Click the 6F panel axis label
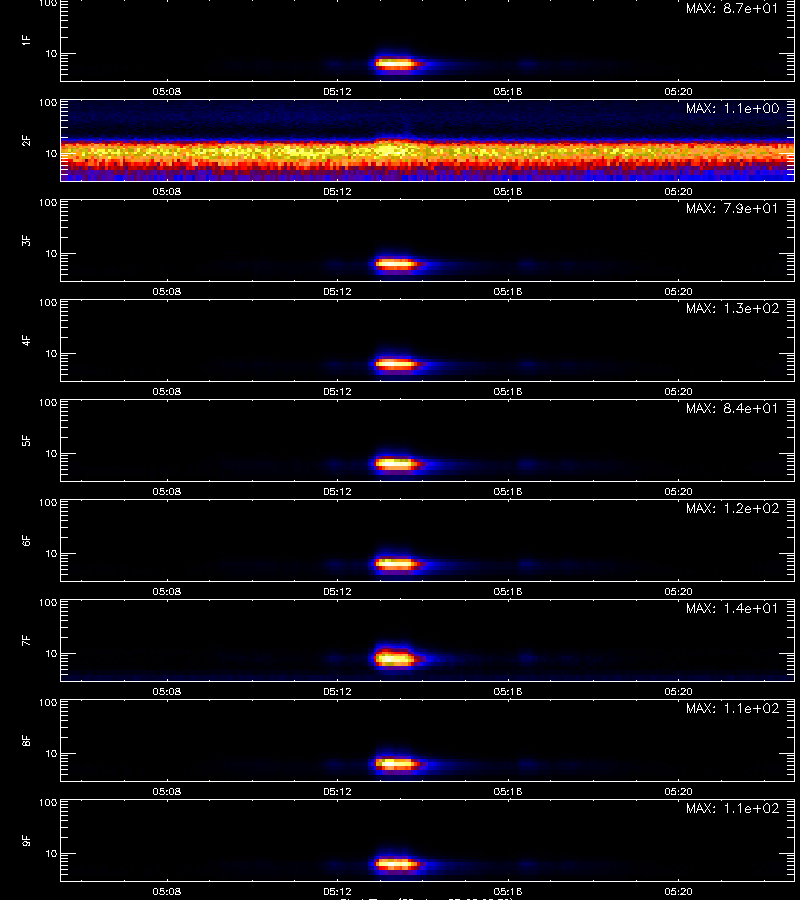 pos(26,540)
